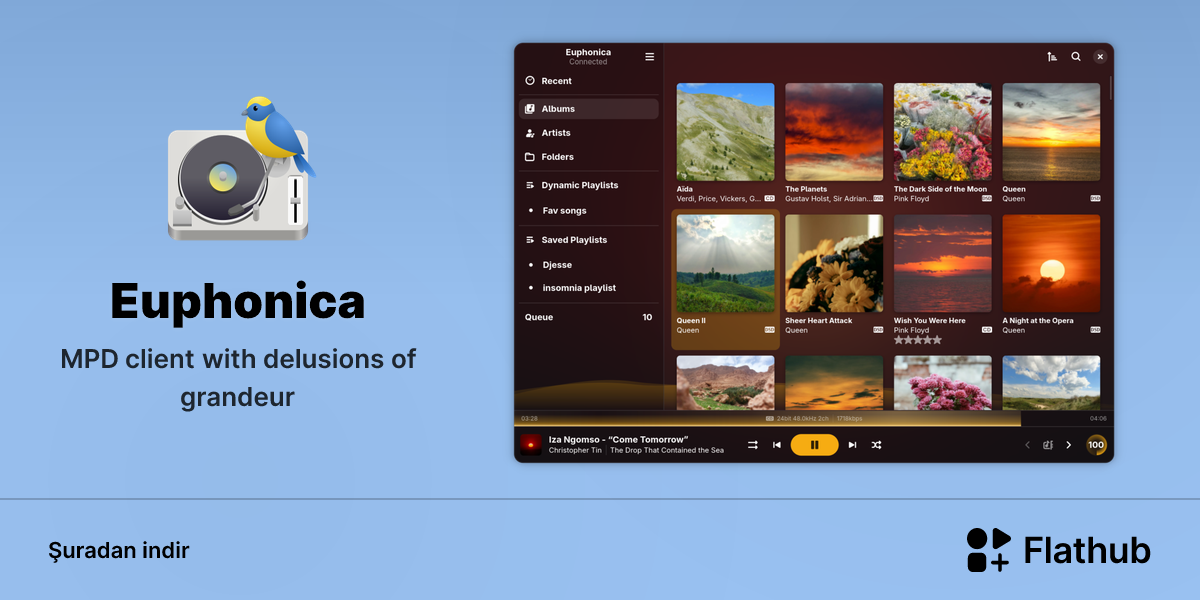
Task: Skip to the next track
Action: [x=852, y=445]
